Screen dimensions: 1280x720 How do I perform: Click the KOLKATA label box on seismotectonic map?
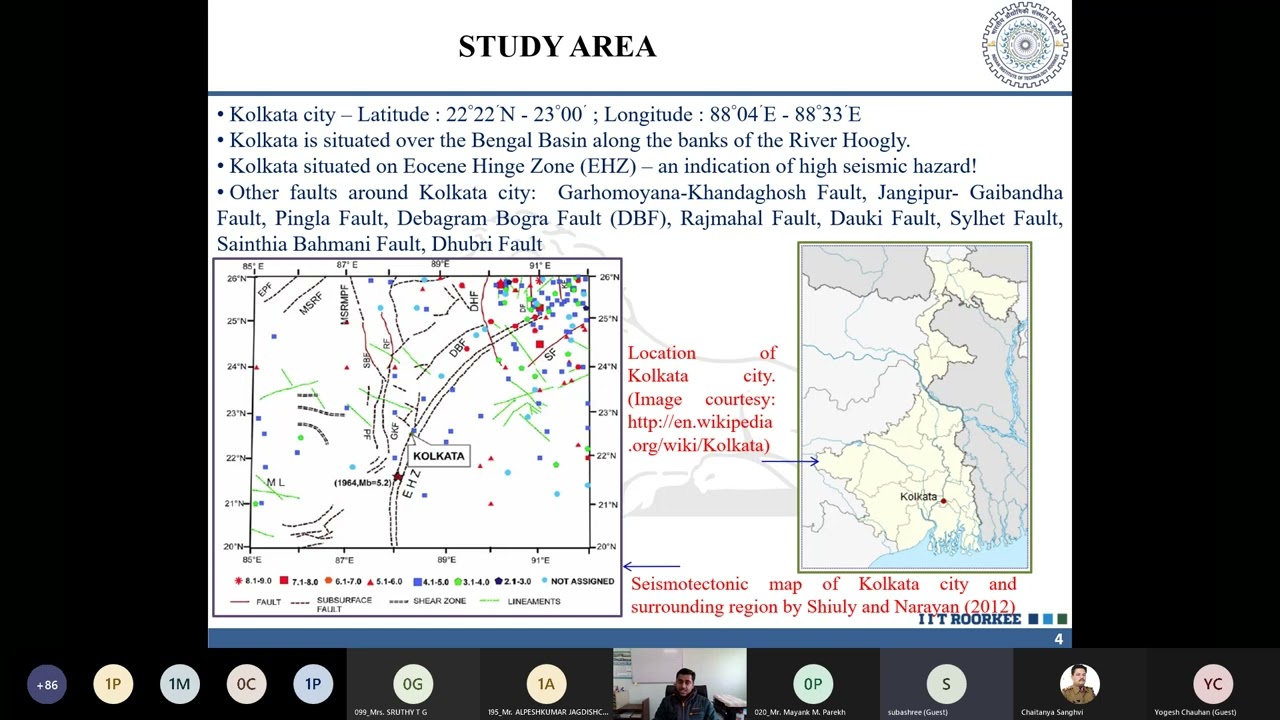[438, 456]
